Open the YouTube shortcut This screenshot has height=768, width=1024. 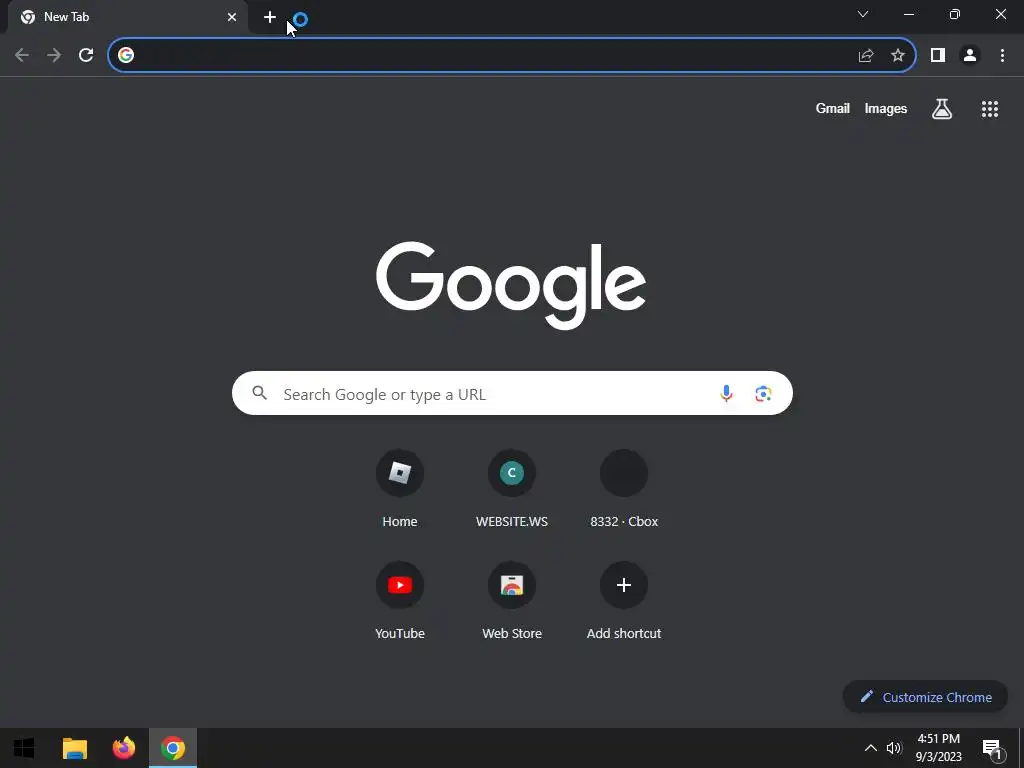400,601
